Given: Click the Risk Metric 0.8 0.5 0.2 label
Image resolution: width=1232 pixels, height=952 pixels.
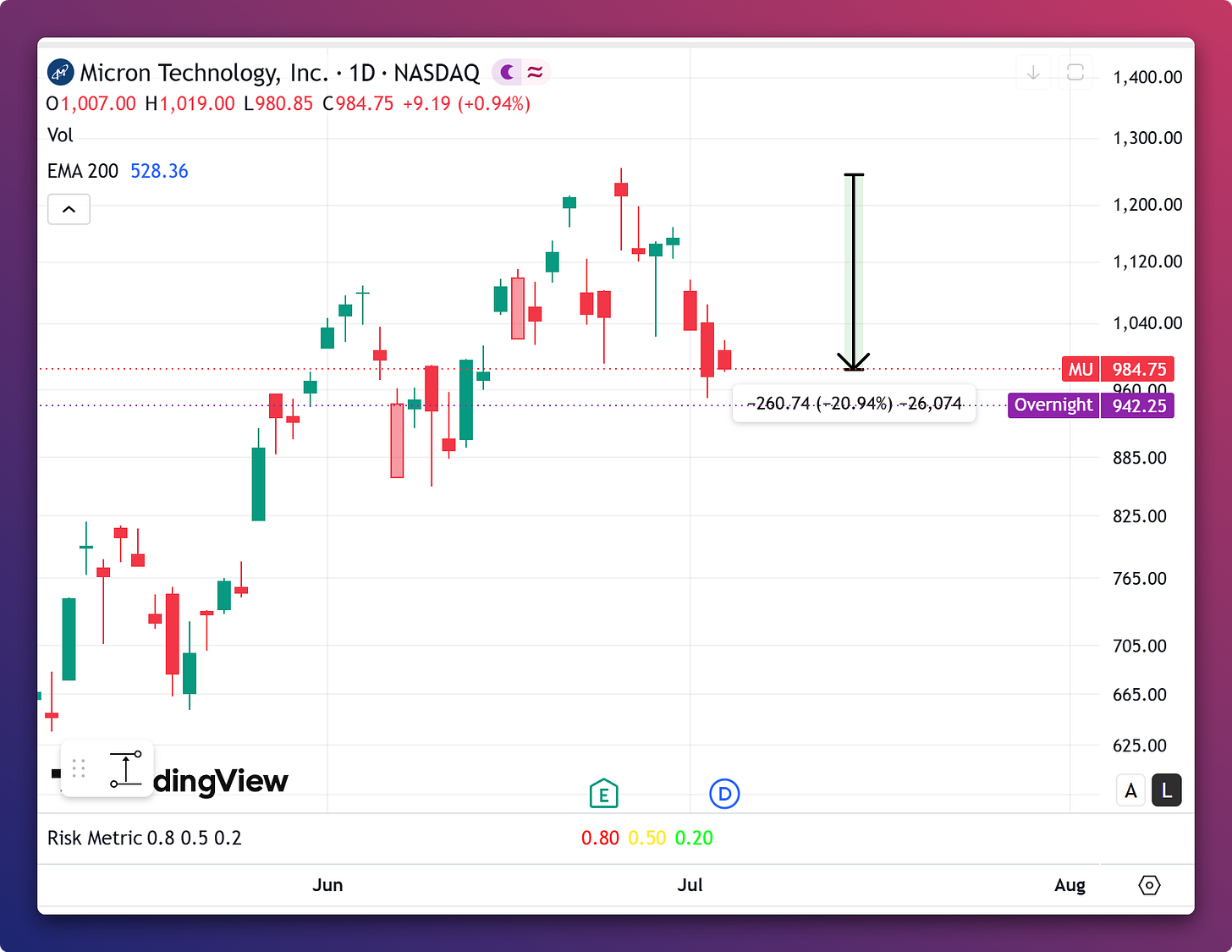Looking at the screenshot, I should (x=145, y=838).
